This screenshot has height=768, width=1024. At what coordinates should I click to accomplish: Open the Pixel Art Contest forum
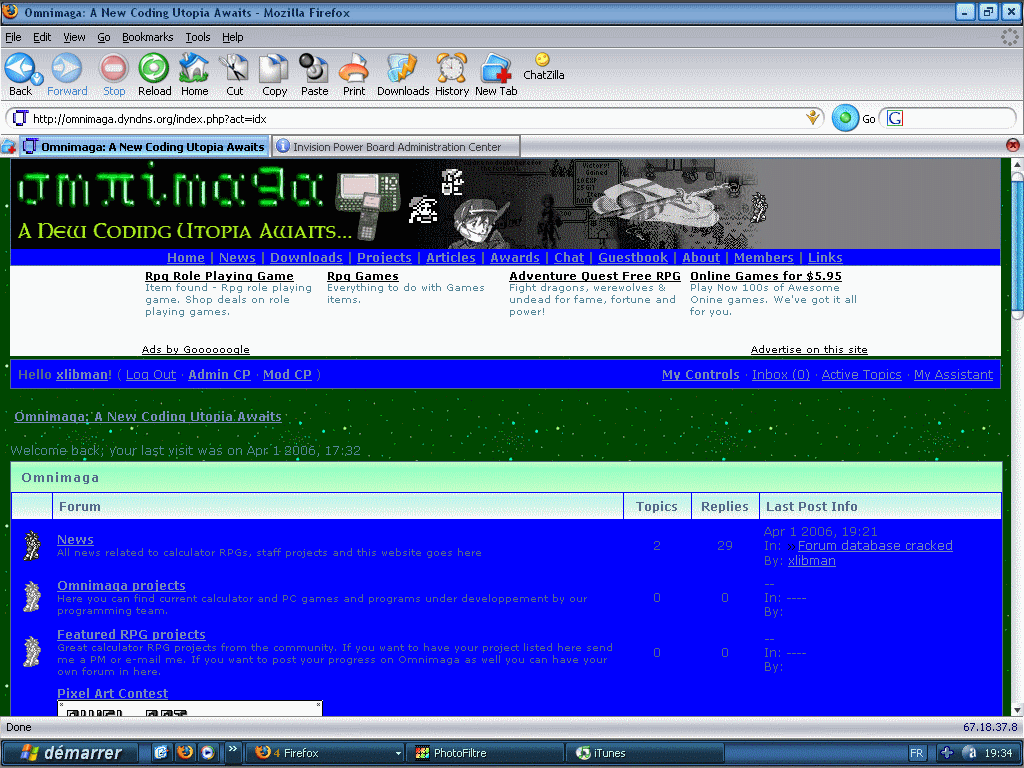click(112, 693)
